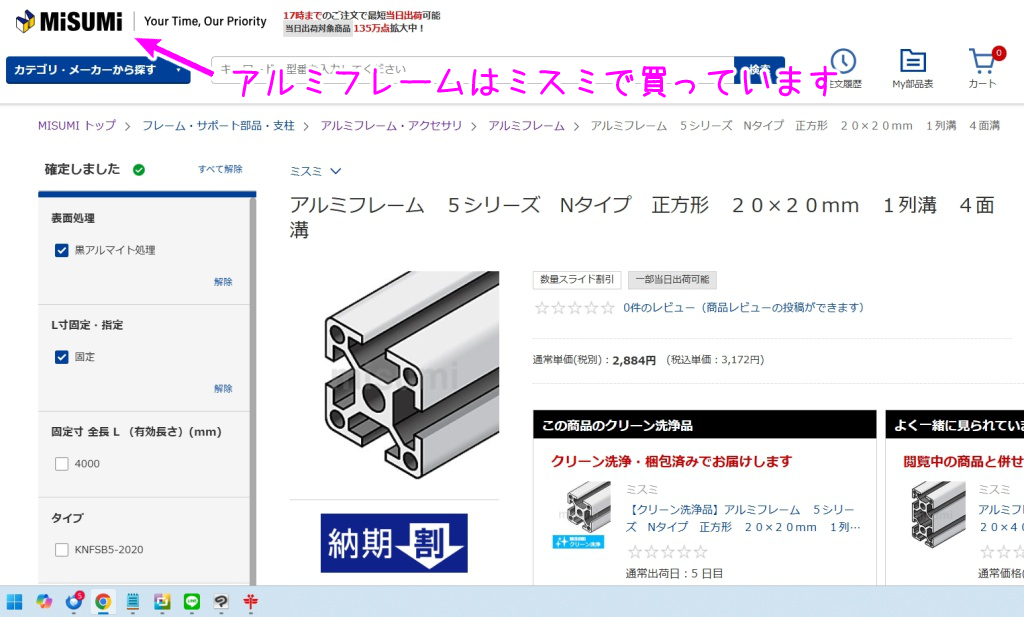Check the KNFSB5-2020 type checkbox

pos(62,550)
